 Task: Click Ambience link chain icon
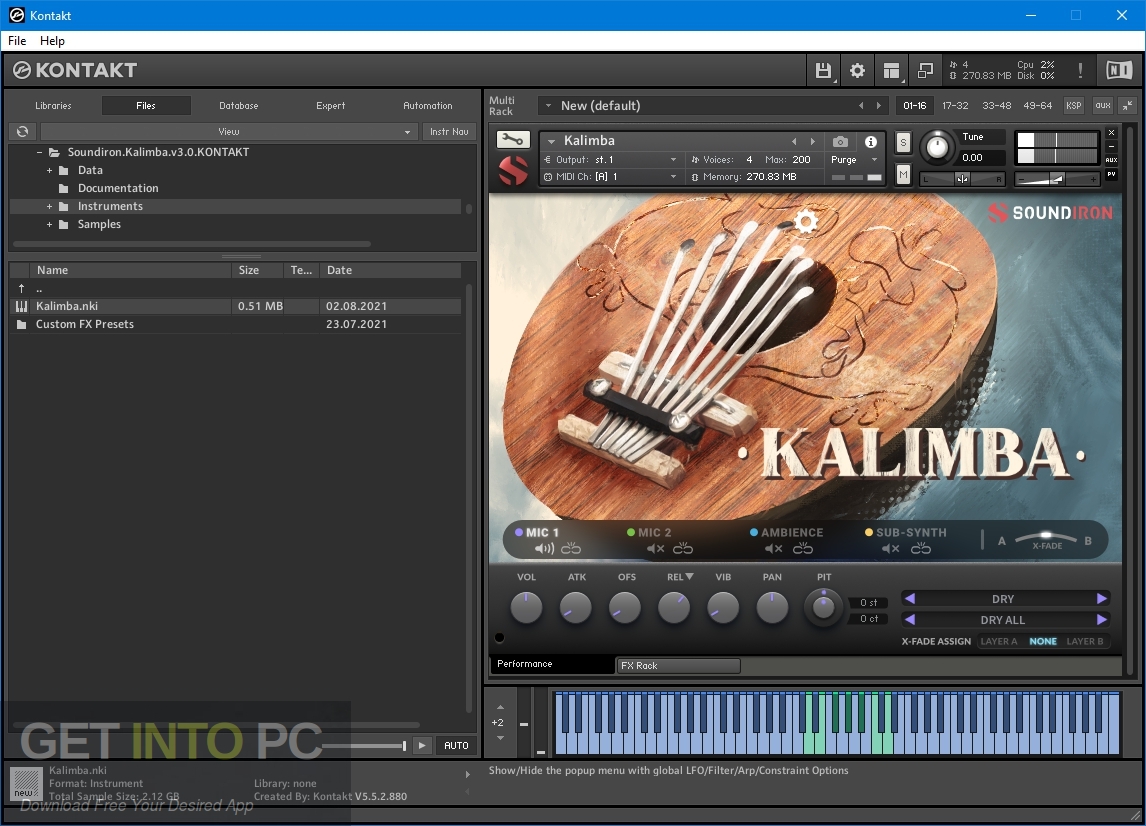pos(802,548)
